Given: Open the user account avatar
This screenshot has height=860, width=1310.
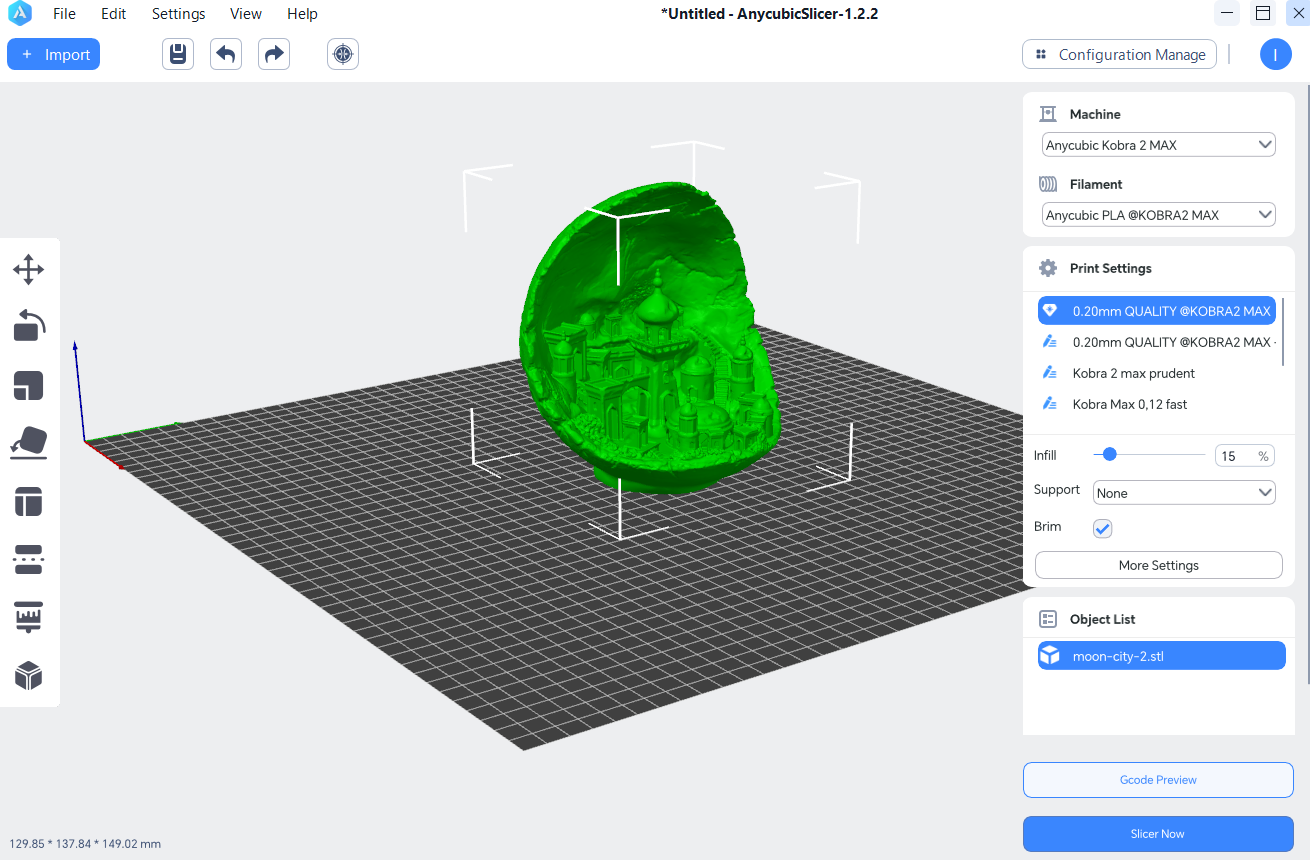Looking at the screenshot, I should tap(1276, 54).
